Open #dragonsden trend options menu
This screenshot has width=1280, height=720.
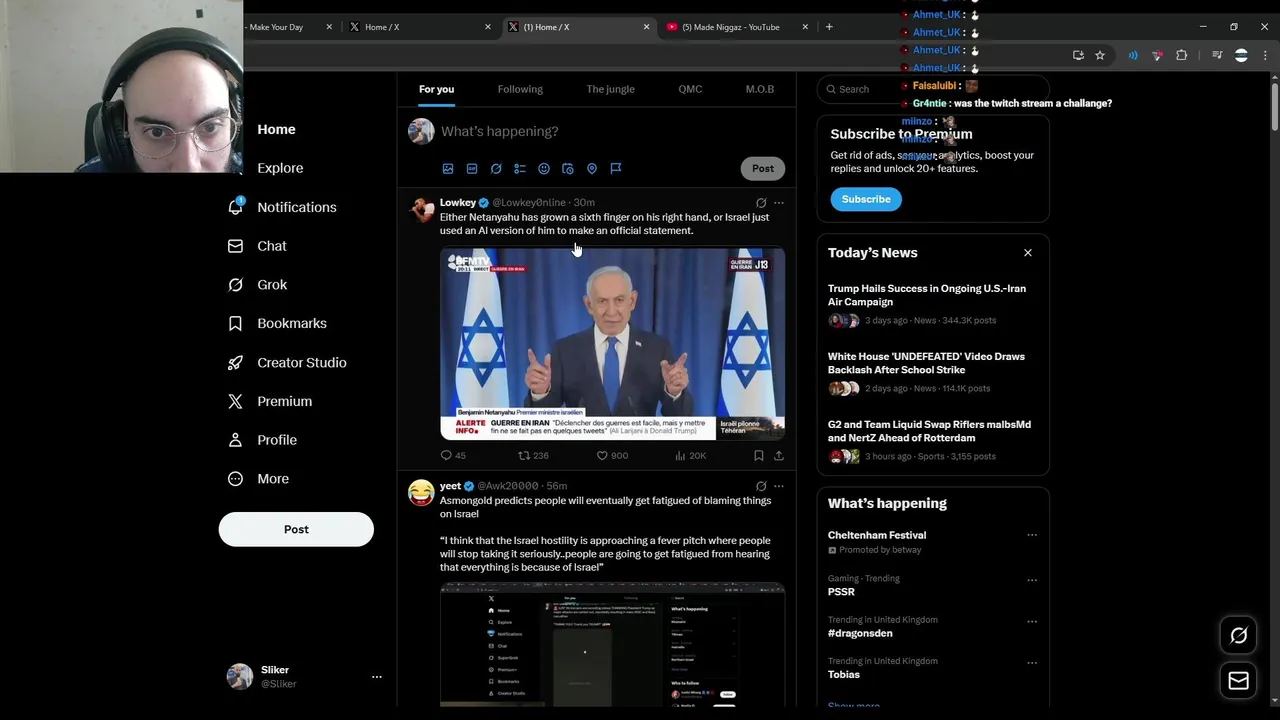1032,621
